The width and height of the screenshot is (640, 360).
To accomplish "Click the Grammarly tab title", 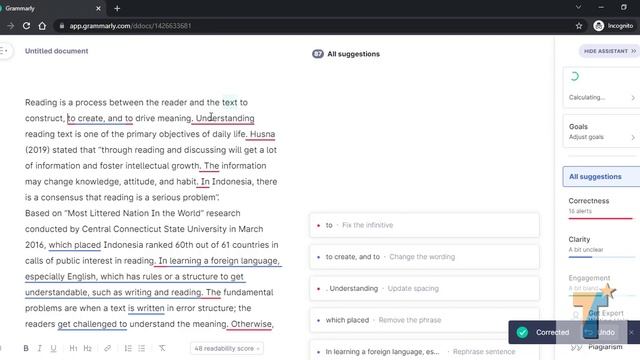I will tap(20, 8).
